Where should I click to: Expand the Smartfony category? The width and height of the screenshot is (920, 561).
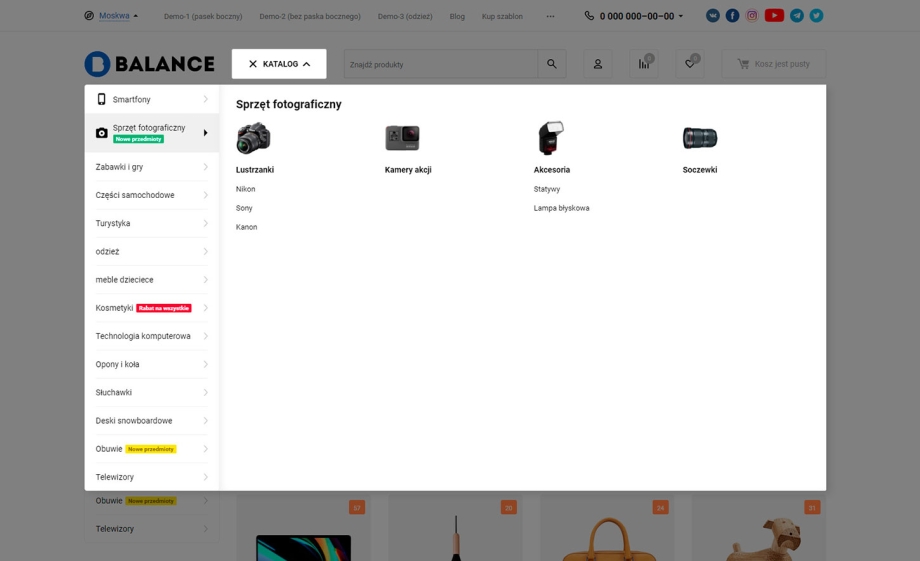152,100
